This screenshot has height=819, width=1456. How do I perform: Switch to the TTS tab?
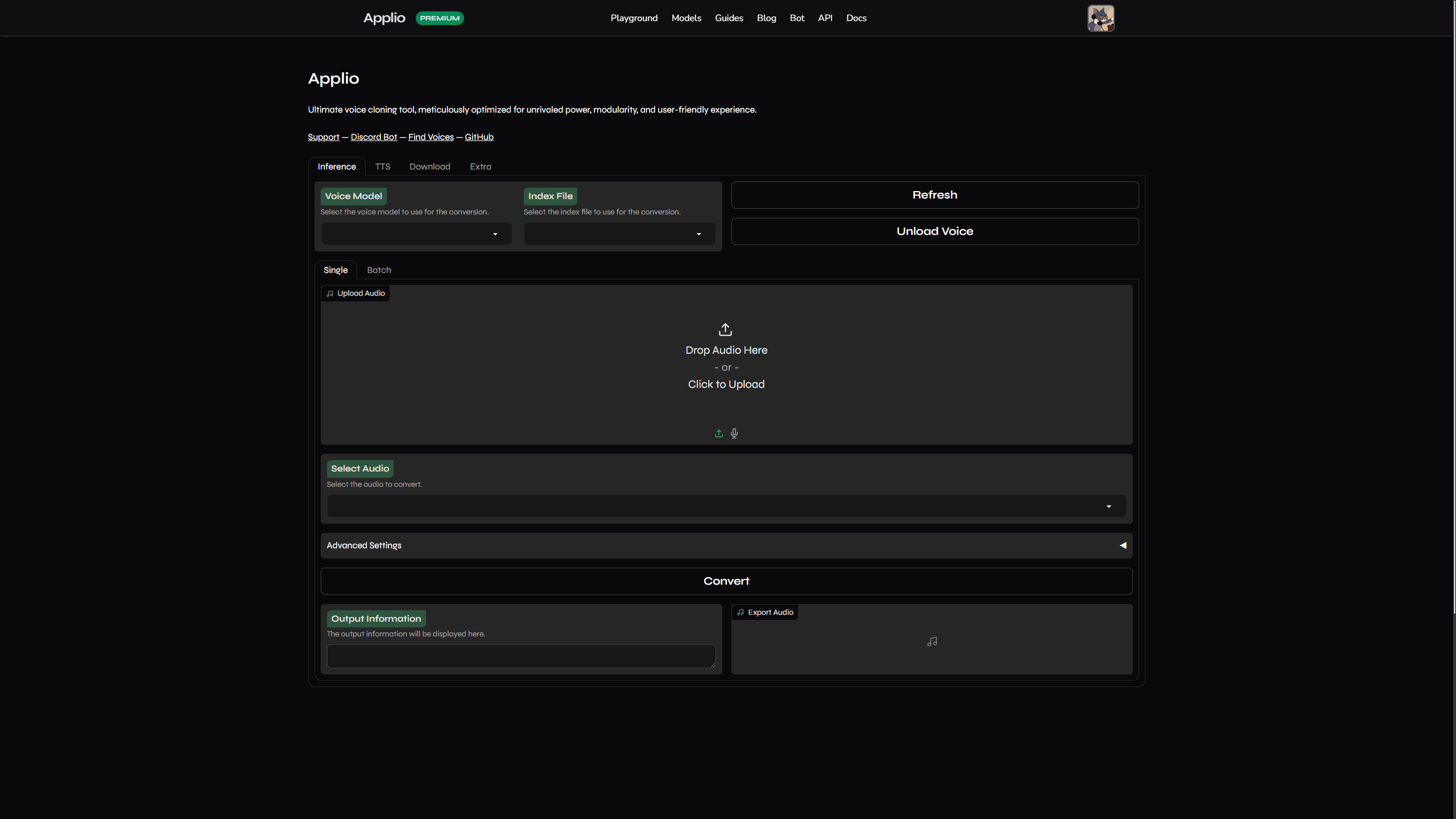[x=382, y=167]
